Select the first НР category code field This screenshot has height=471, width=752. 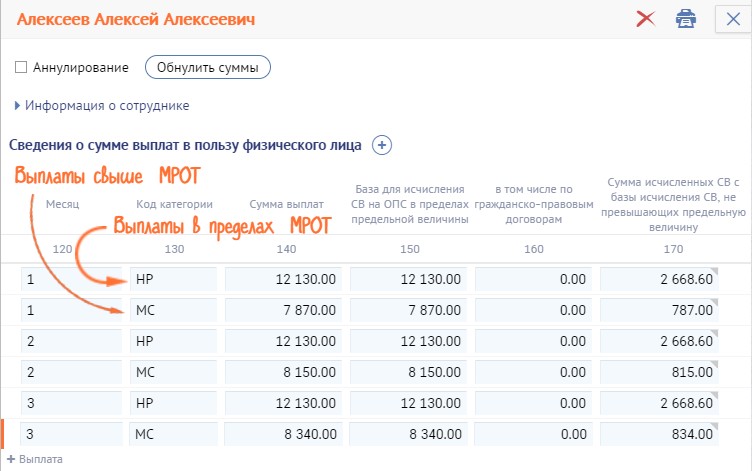172,280
